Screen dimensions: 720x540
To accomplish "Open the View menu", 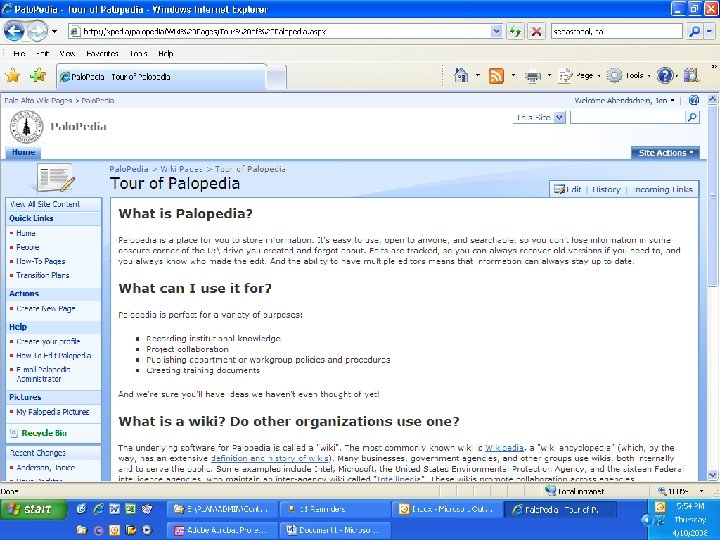I will pyautogui.click(x=67, y=54).
